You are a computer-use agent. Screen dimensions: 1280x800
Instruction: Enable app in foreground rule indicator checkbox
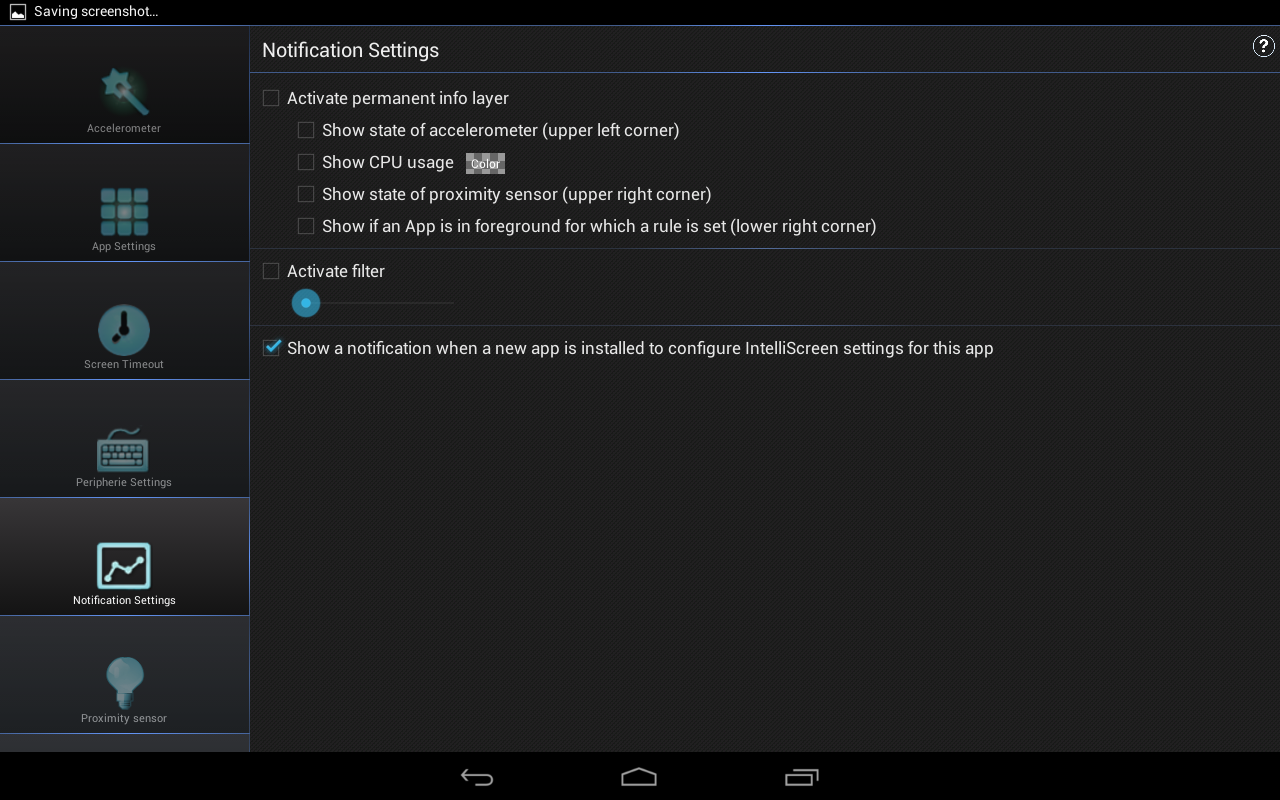306,226
